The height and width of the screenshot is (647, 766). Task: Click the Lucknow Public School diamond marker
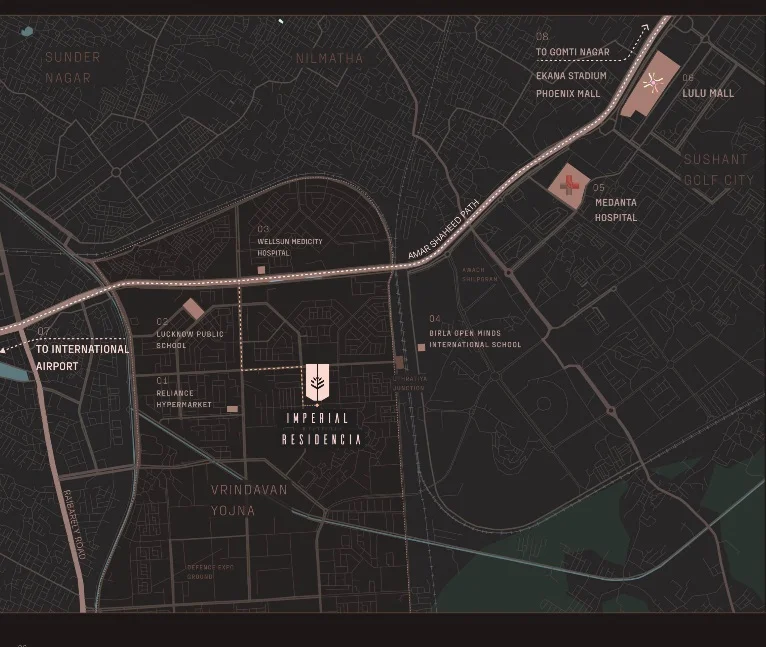(x=194, y=309)
